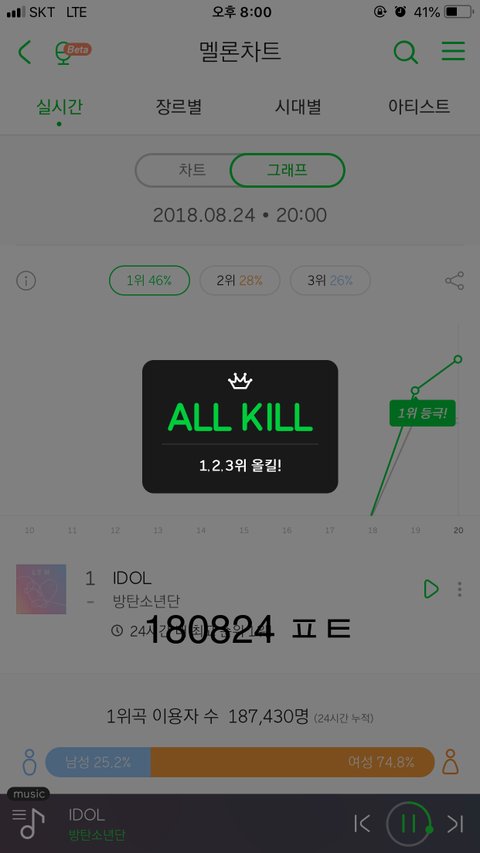Select the 1위 46% rank pill

[150, 281]
